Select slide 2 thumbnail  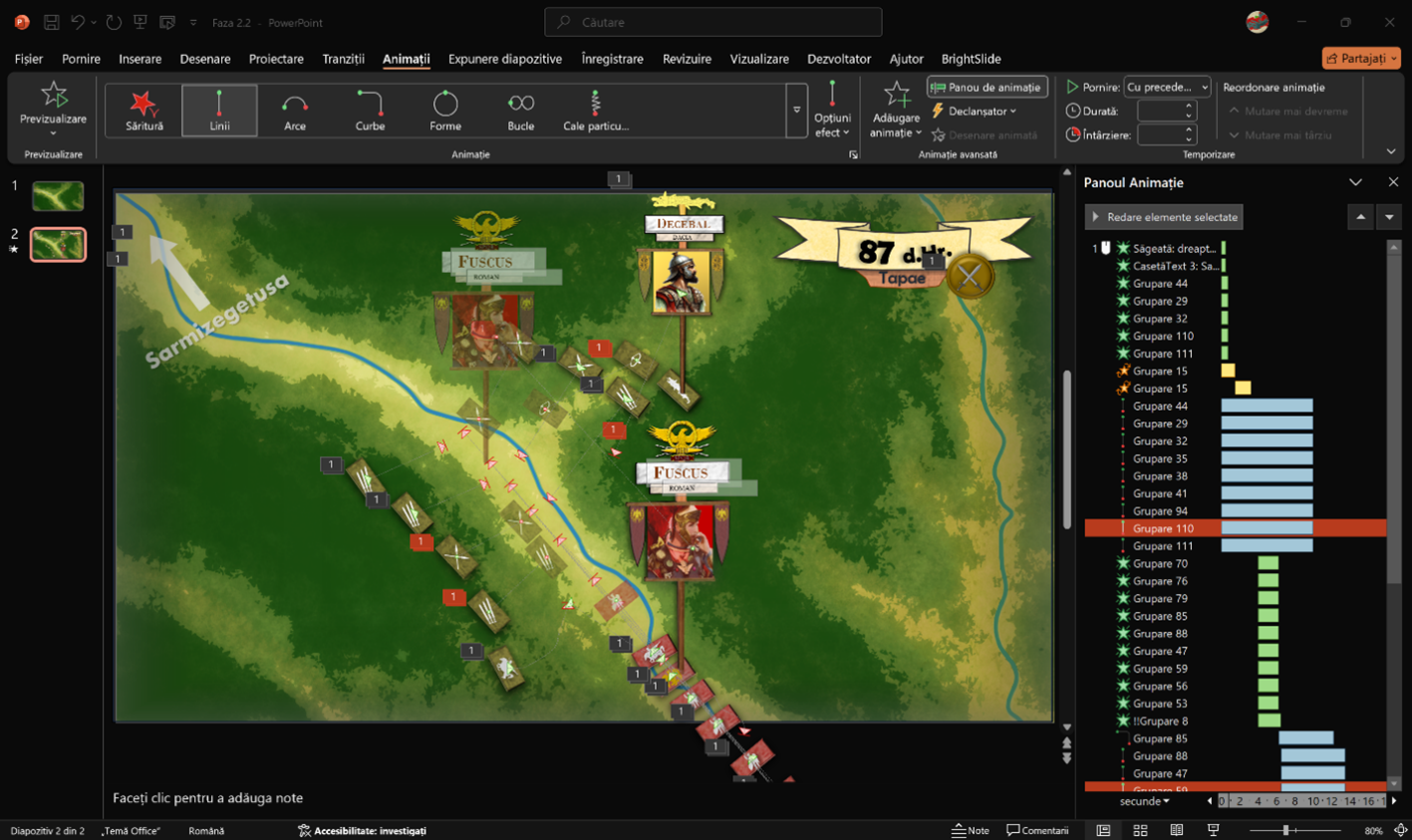pyautogui.click(x=58, y=244)
